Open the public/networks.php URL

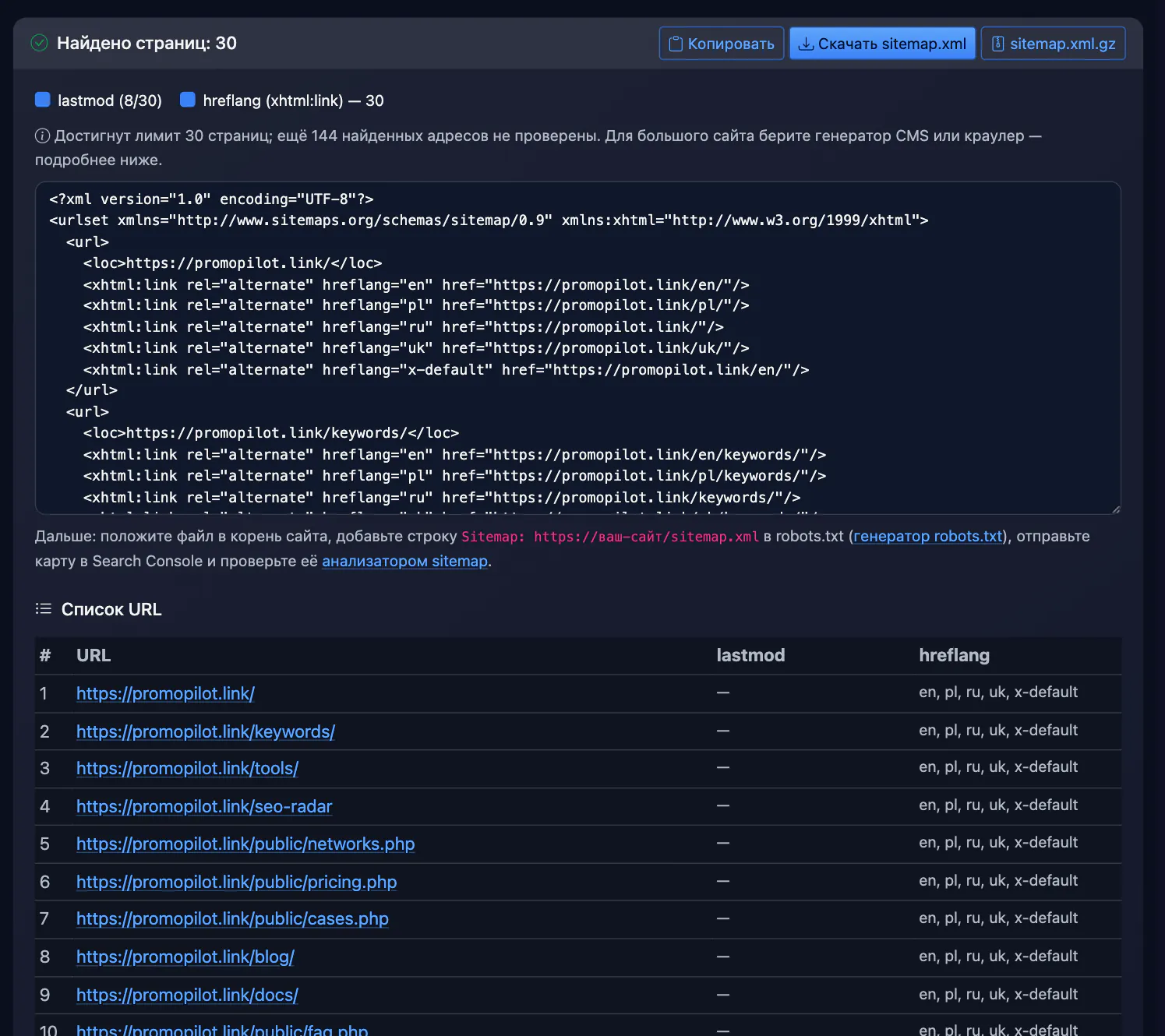(245, 844)
